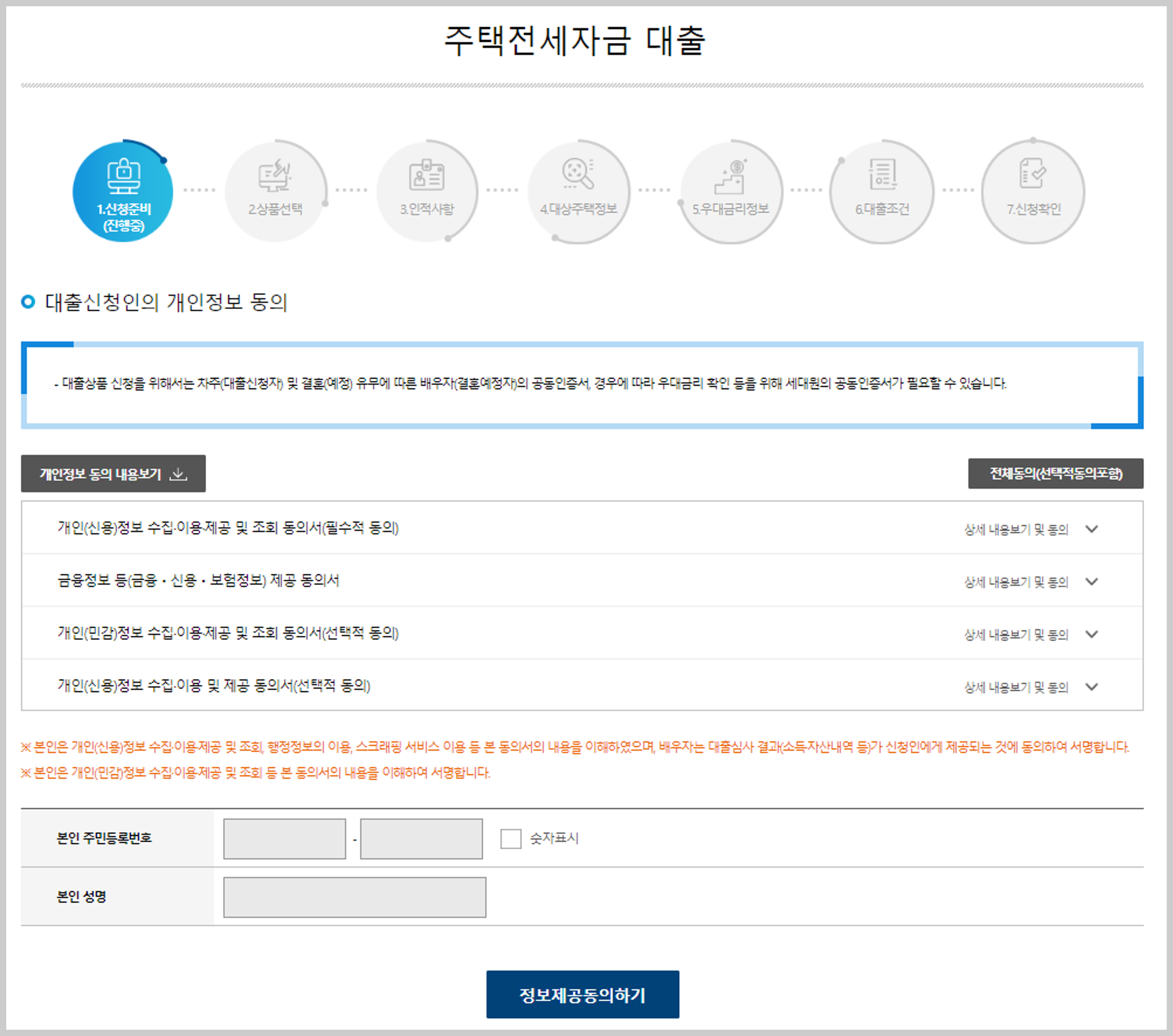Screen dimensions: 1173x1036
Task: Open 상세 내용보기 및 동의 for 금융정보 row
Action: [x=1016, y=582]
